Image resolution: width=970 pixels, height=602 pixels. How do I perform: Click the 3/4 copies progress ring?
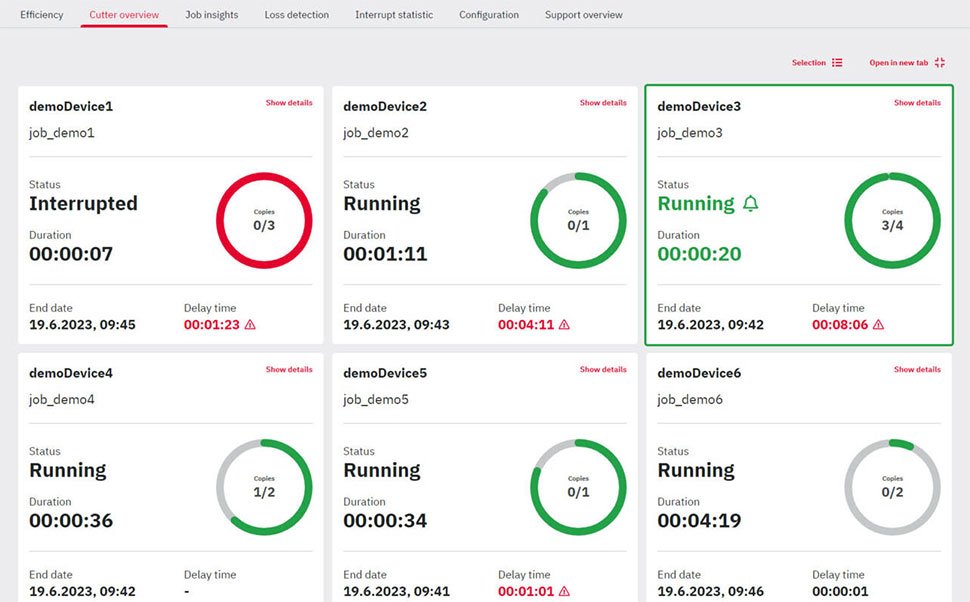click(893, 220)
